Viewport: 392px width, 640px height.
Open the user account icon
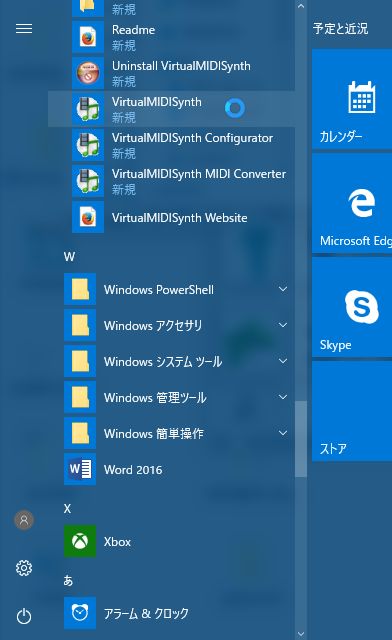24,520
